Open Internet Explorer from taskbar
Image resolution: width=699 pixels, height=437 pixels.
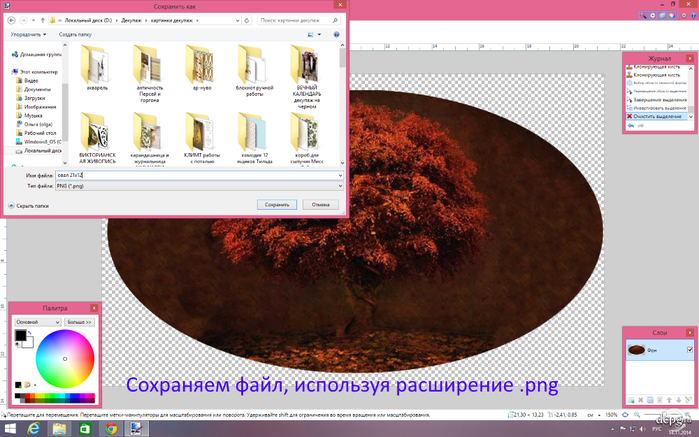coord(33,429)
